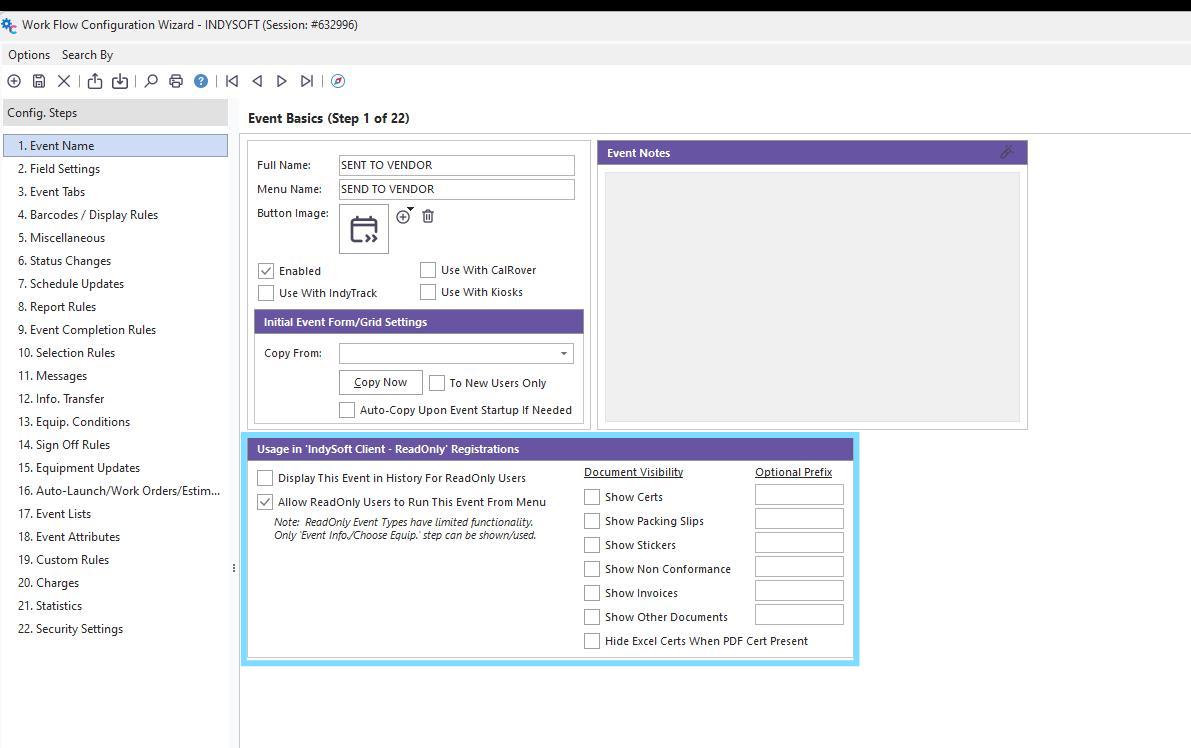Screen dimensions: 1191x748
Task: Open search using the magnifier icon
Action: coord(150,81)
